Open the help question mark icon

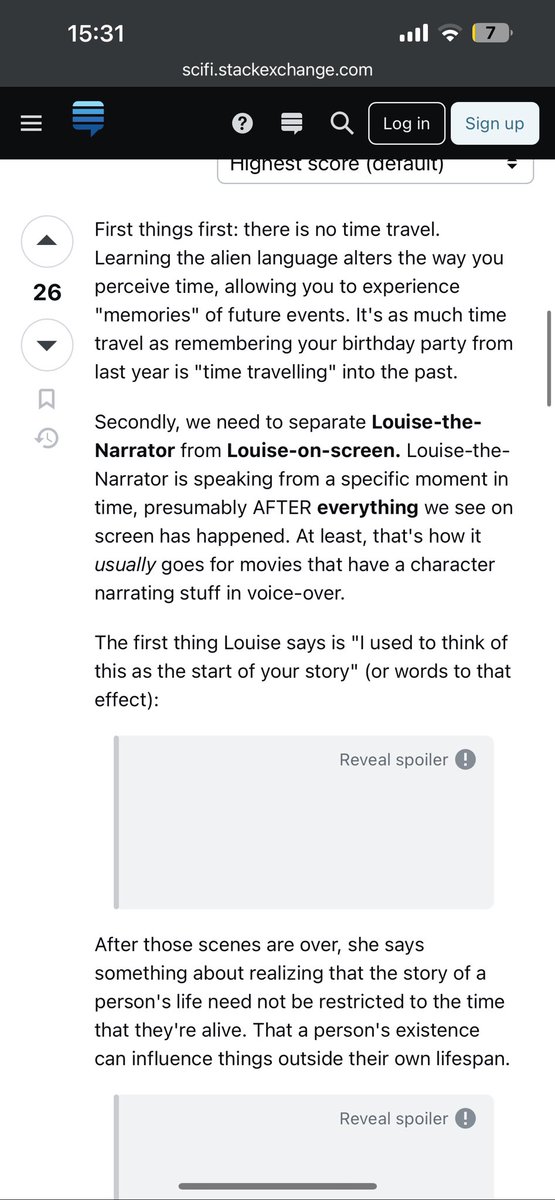point(242,123)
